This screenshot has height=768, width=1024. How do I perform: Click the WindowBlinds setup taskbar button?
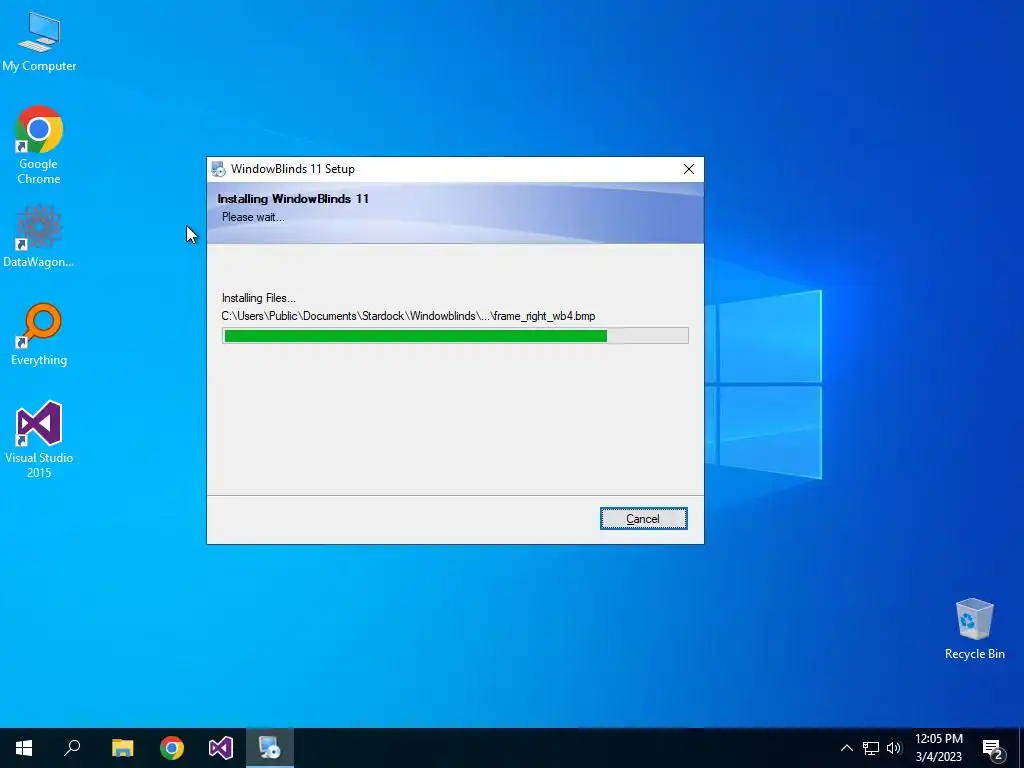click(270, 748)
